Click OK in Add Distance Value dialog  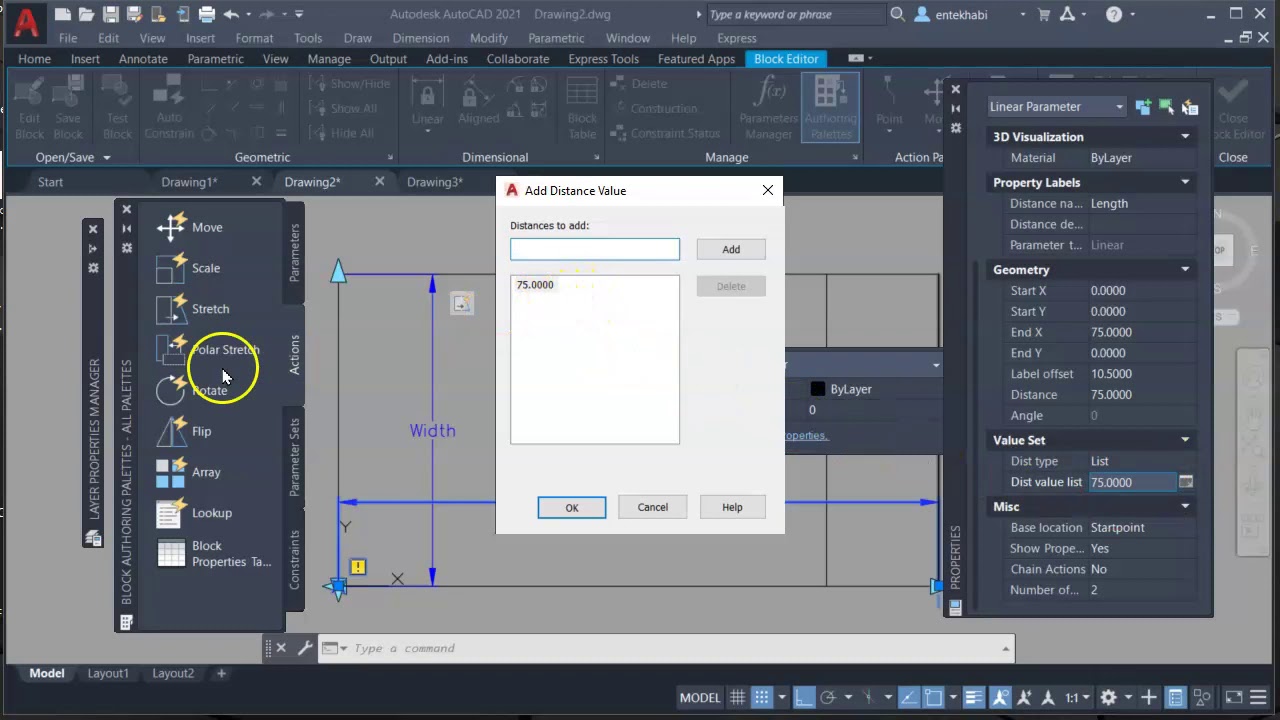tap(572, 507)
